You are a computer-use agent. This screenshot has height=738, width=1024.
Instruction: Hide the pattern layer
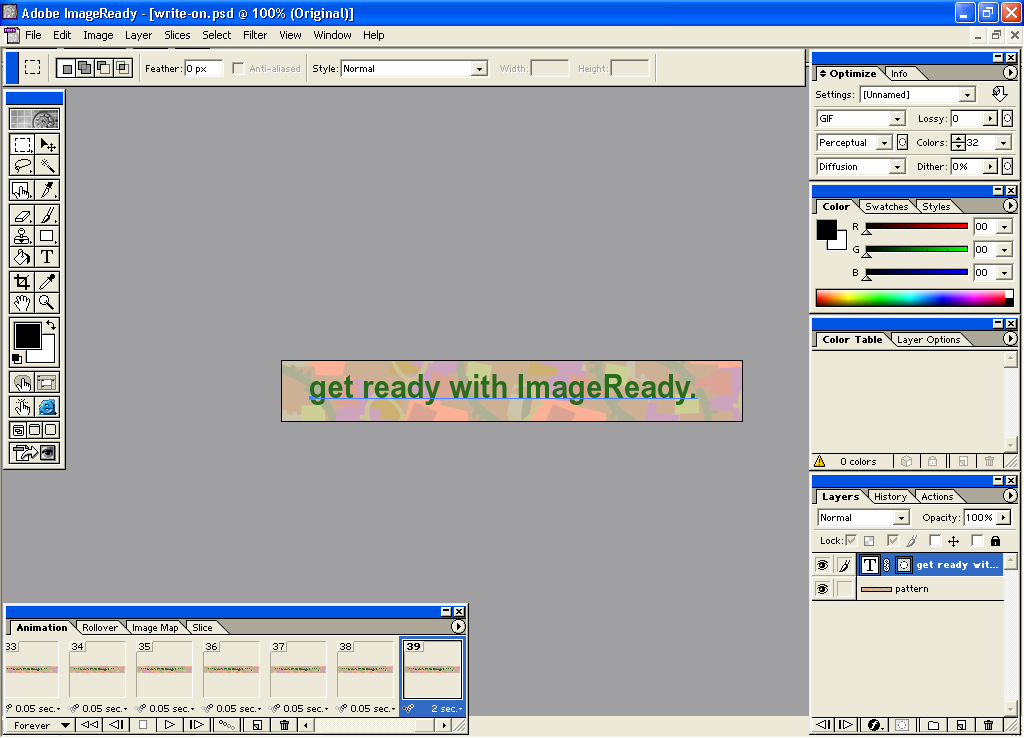(x=822, y=589)
